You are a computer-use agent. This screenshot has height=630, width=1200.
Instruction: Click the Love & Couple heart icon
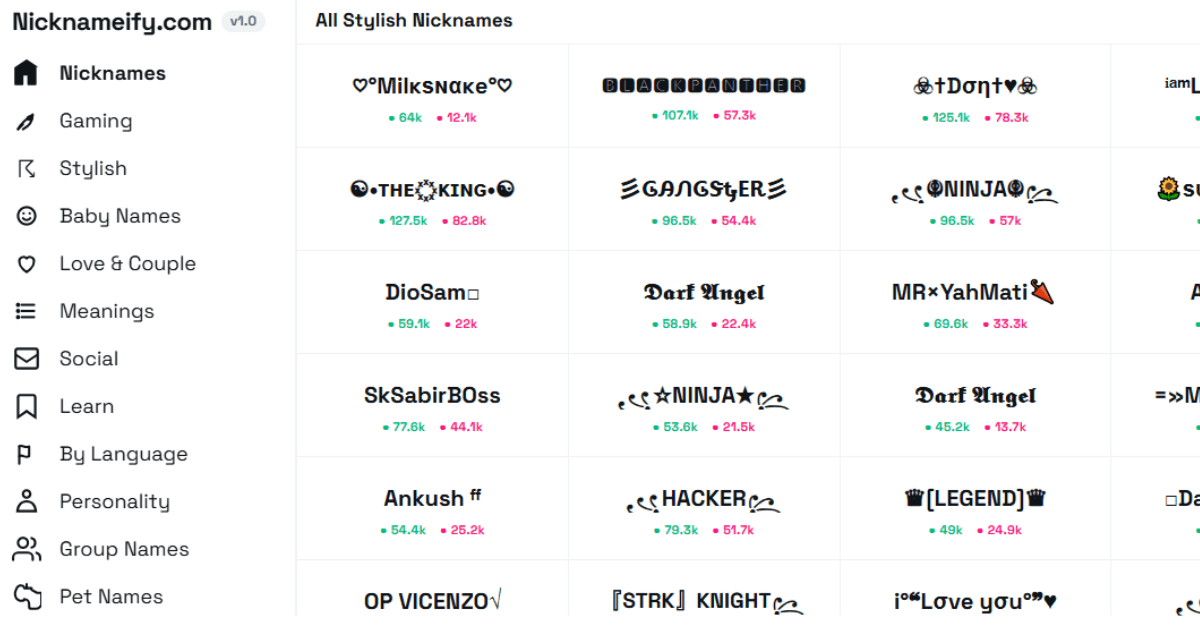(26, 264)
